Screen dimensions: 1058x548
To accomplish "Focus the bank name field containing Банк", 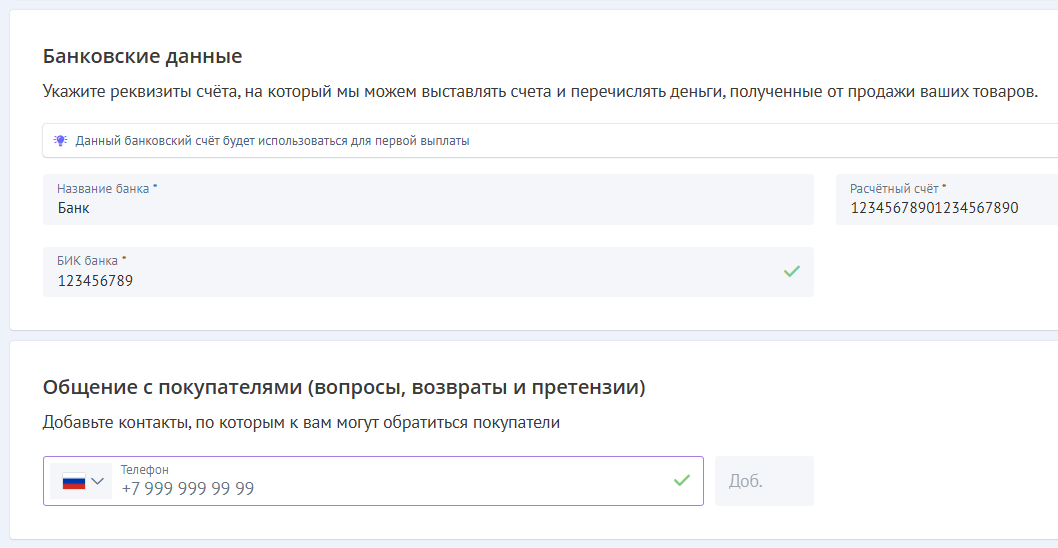I will (428, 208).
